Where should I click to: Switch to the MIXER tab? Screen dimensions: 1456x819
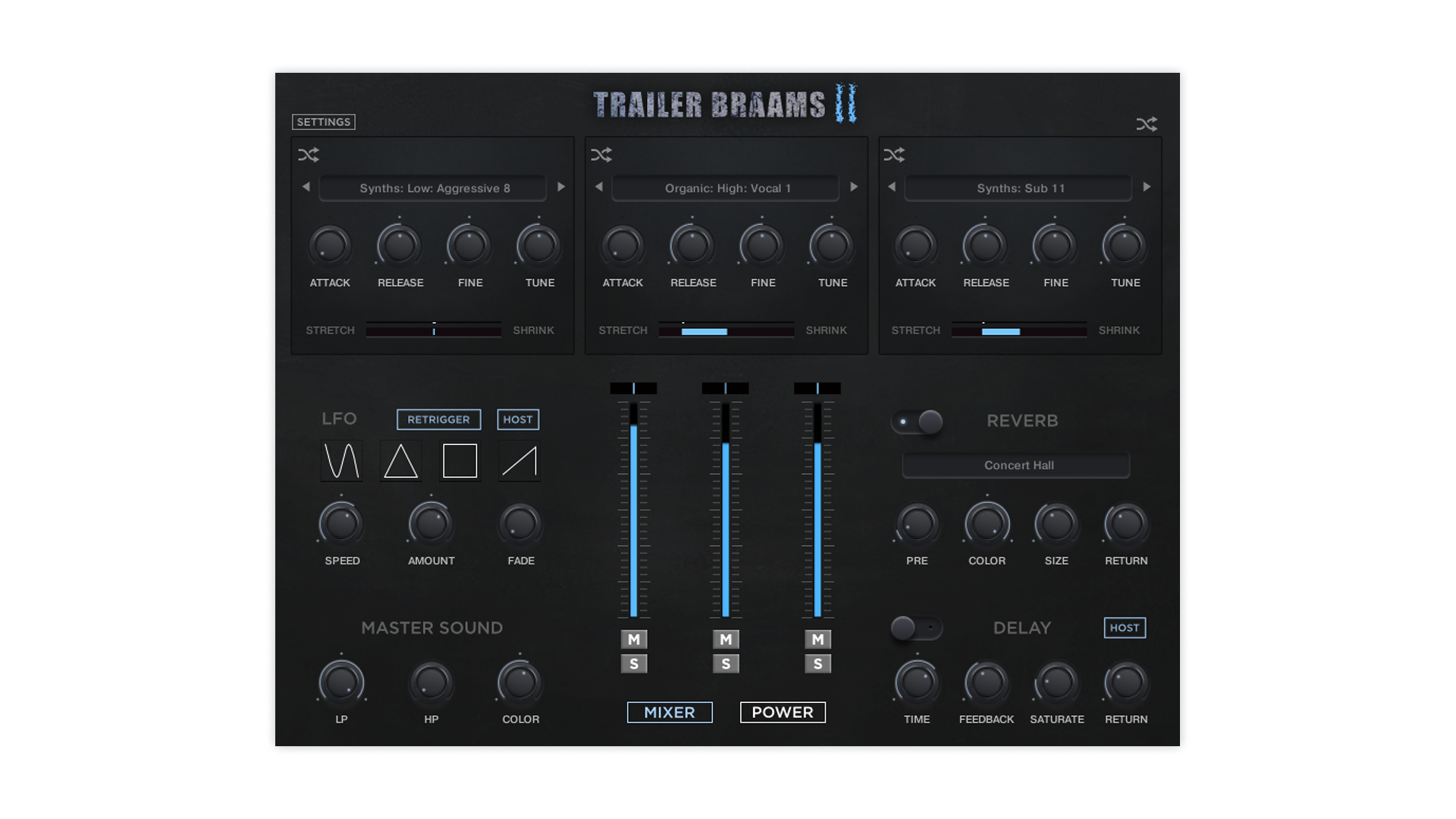point(670,712)
